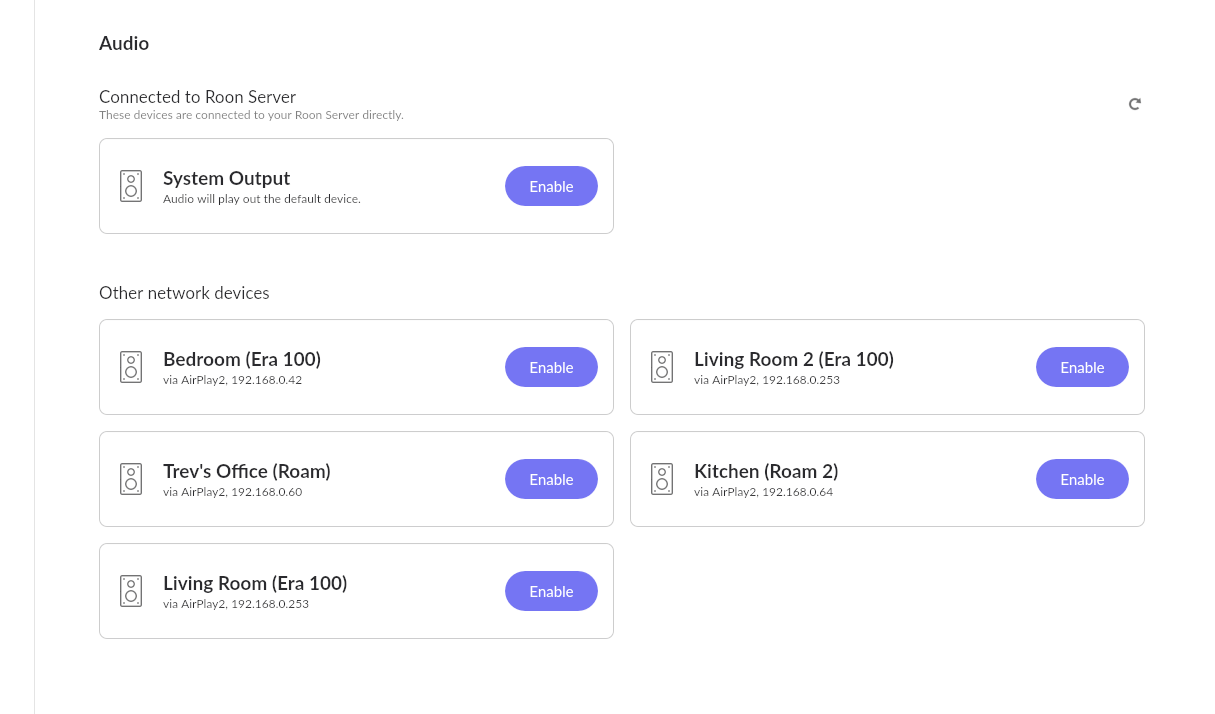The image size is (1215, 714).
Task: Click the Living Room 2 speaker icon
Action: [x=662, y=367]
